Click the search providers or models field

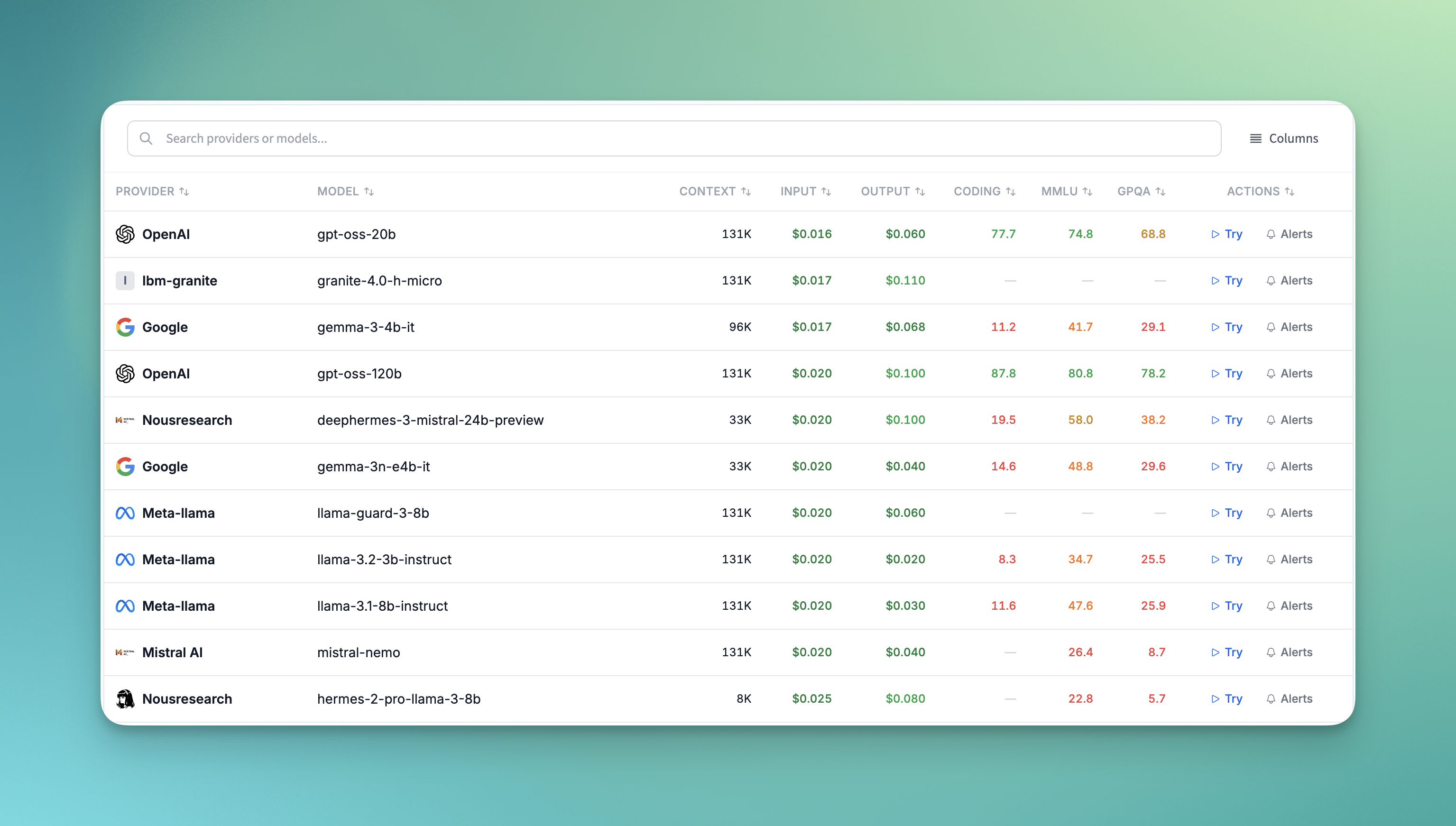(397, 138)
